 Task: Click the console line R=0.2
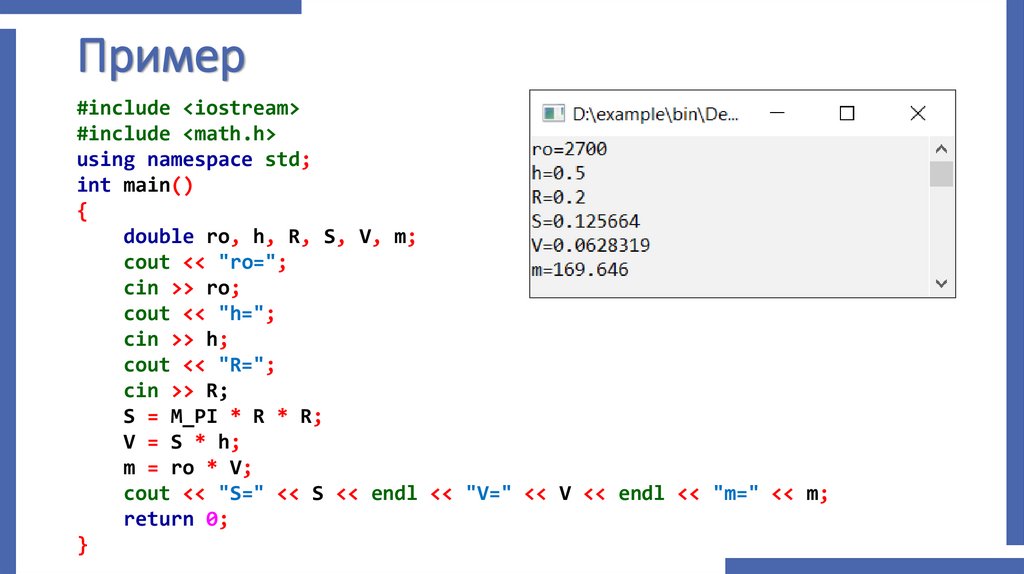558,197
